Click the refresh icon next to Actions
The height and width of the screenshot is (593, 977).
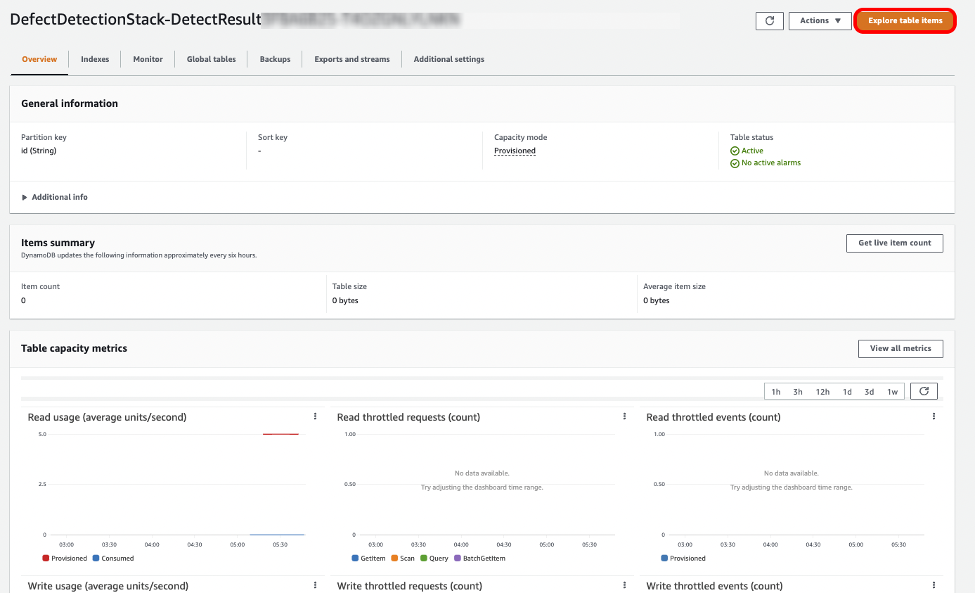770,21
